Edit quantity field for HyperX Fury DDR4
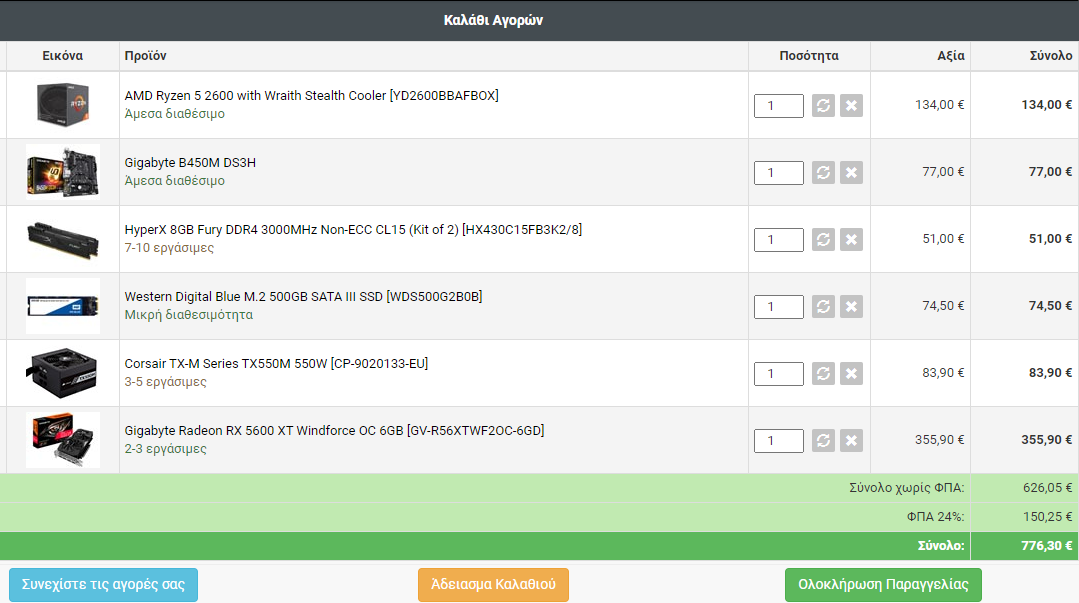 point(779,240)
